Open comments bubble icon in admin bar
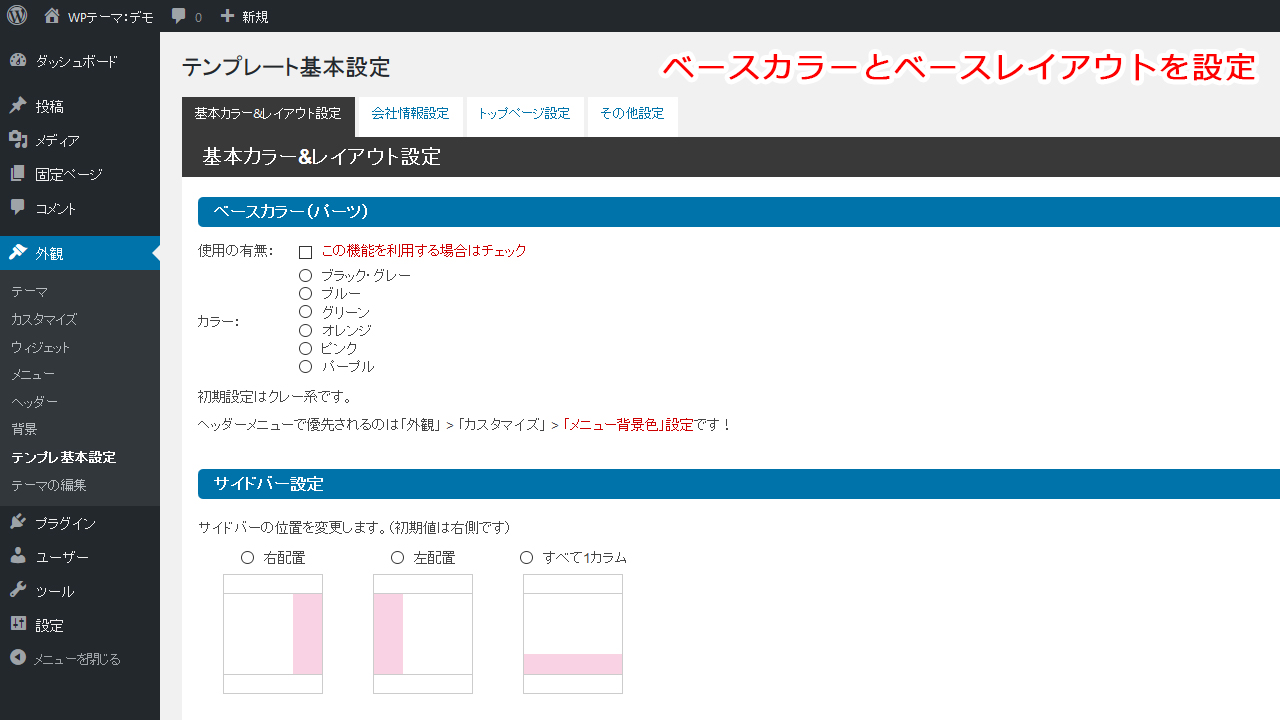Viewport: 1280px width, 720px height. [179, 16]
